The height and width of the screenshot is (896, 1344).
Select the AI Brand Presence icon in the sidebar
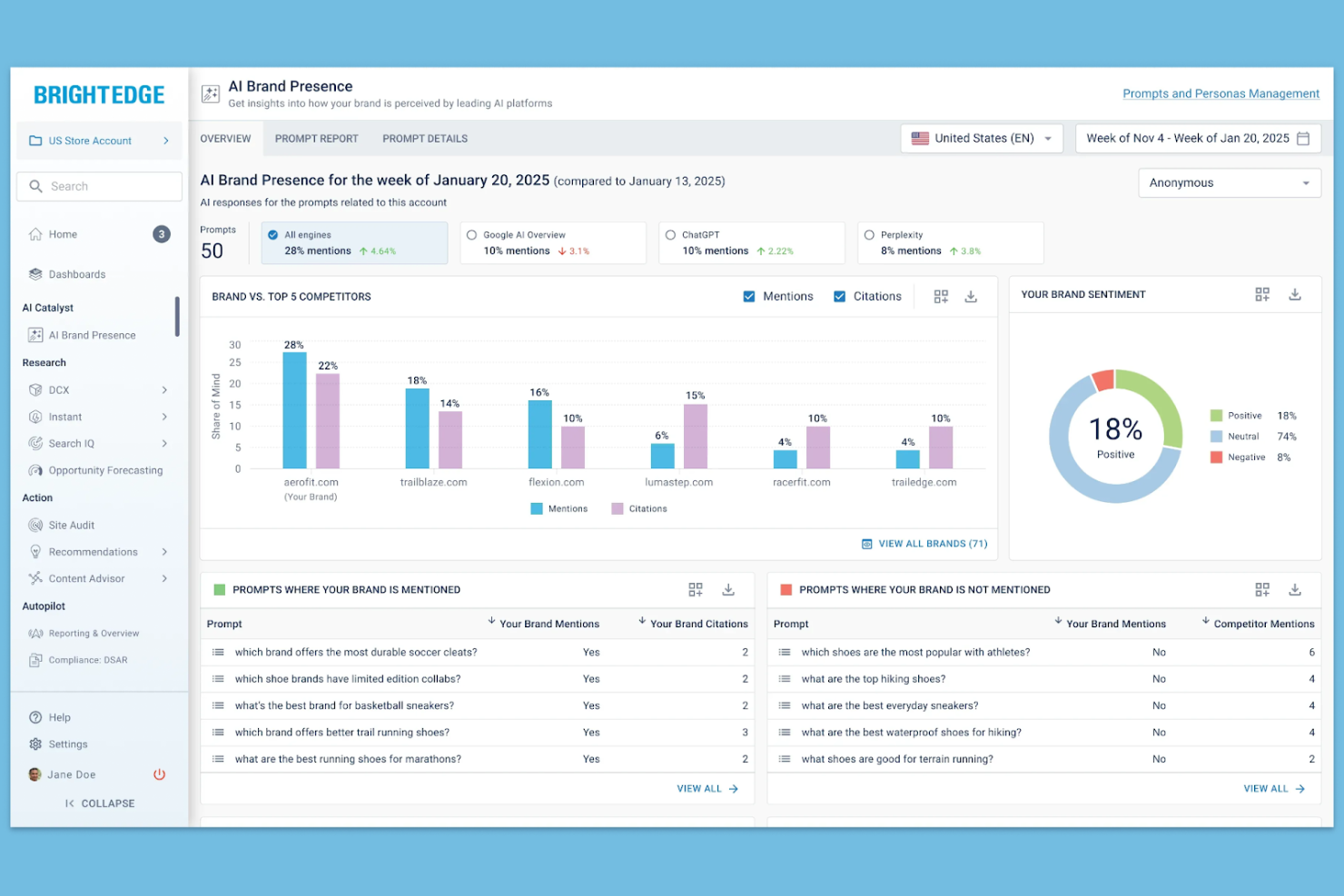tap(35, 334)
